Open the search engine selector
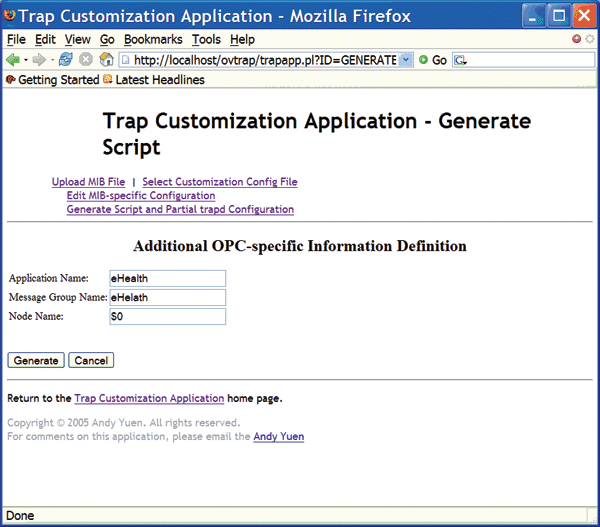Screen dimensions: 600x527 pos(460,60)
